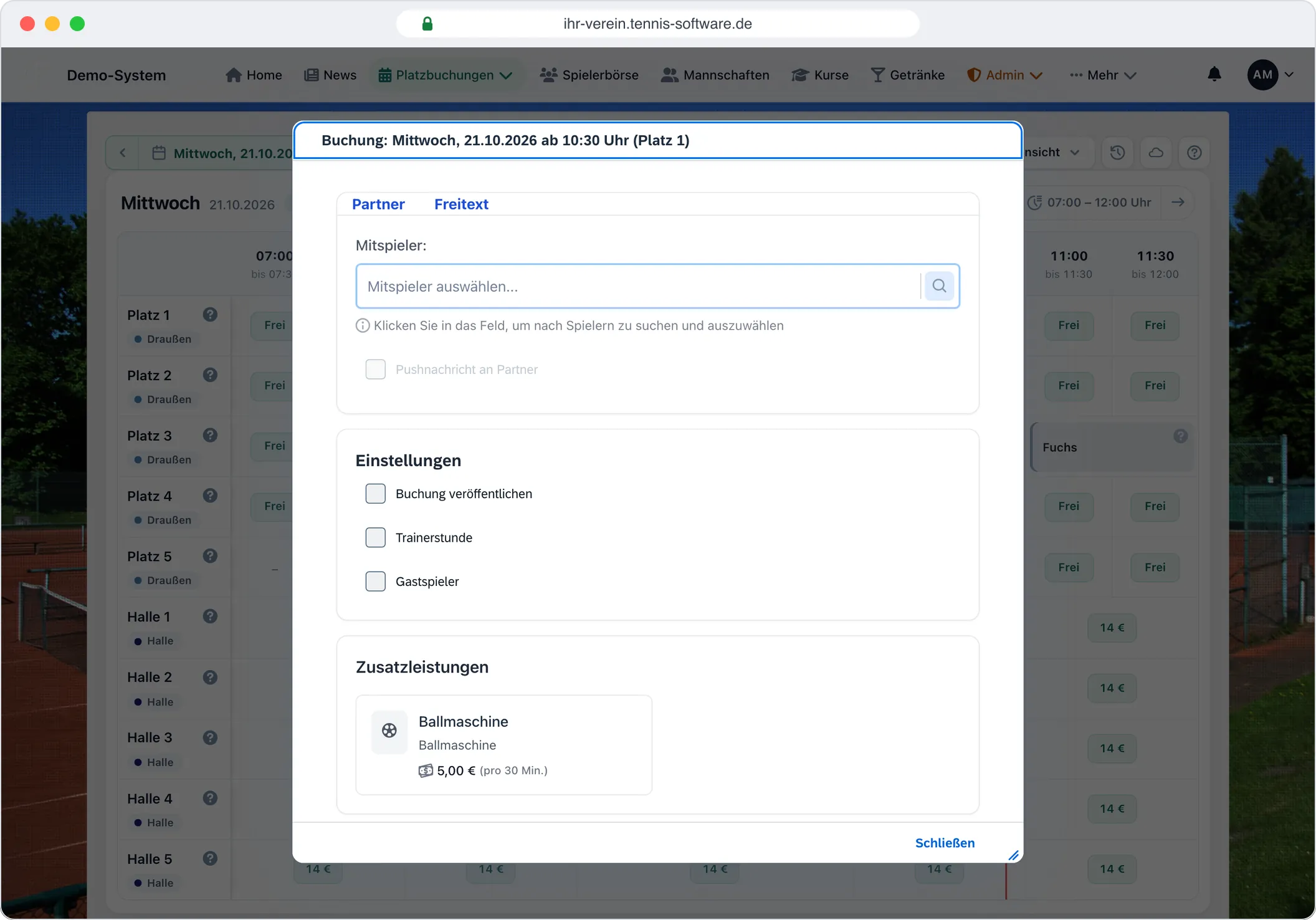
Task: Go to next time range arrow
Action: pyautogui.click(x=1178, y=202)
